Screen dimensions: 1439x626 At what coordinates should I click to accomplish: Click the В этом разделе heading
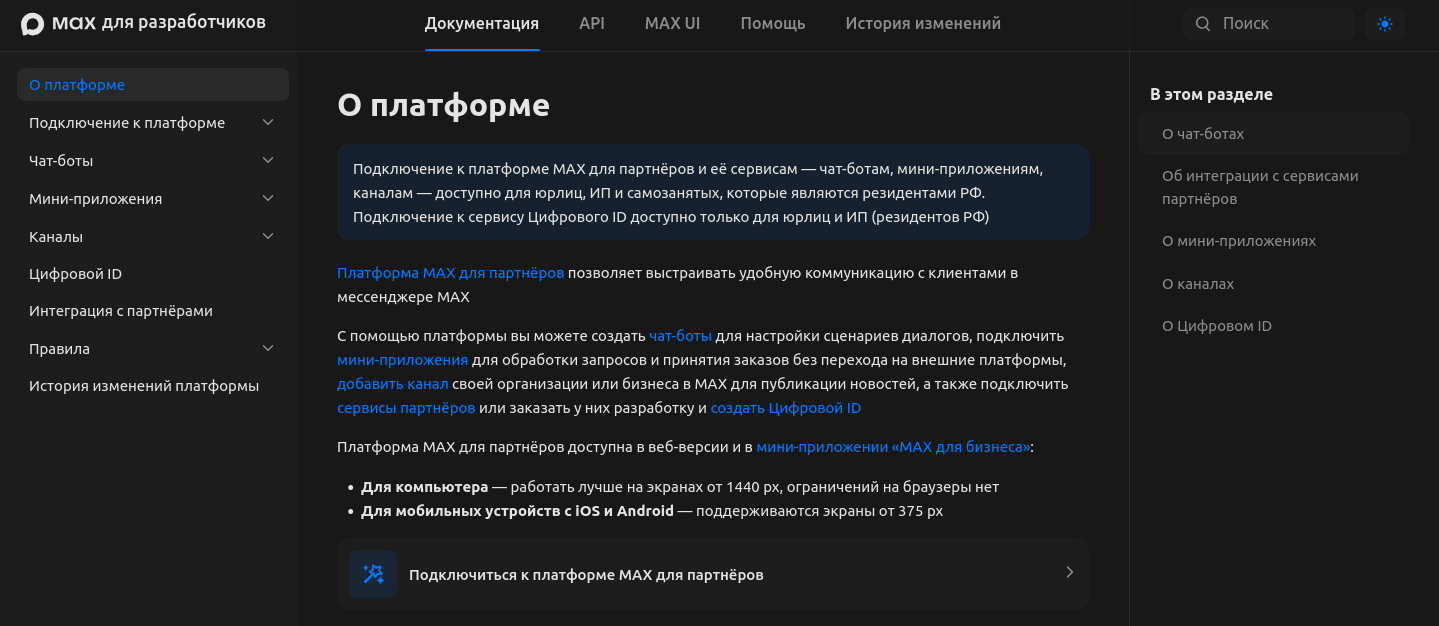pos(1211,94)
